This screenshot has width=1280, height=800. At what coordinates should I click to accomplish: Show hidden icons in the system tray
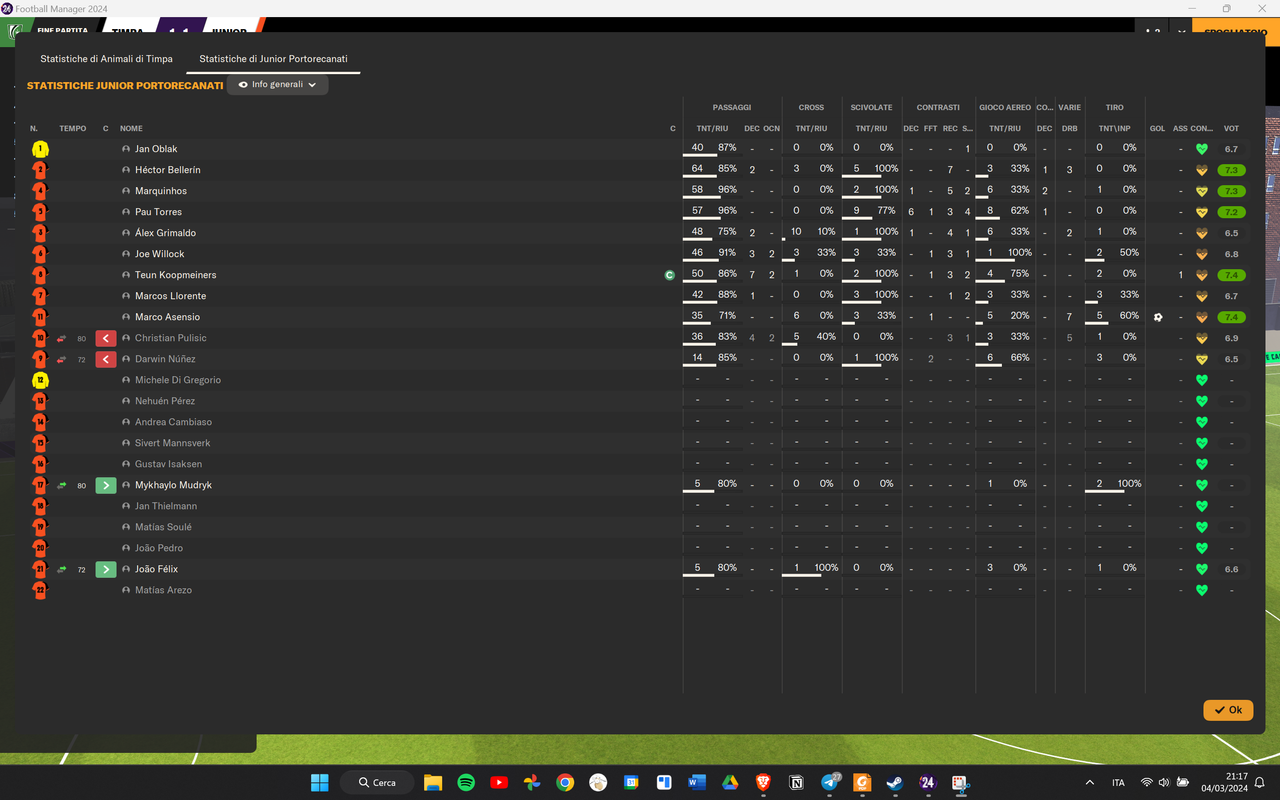coord(1090,782)
